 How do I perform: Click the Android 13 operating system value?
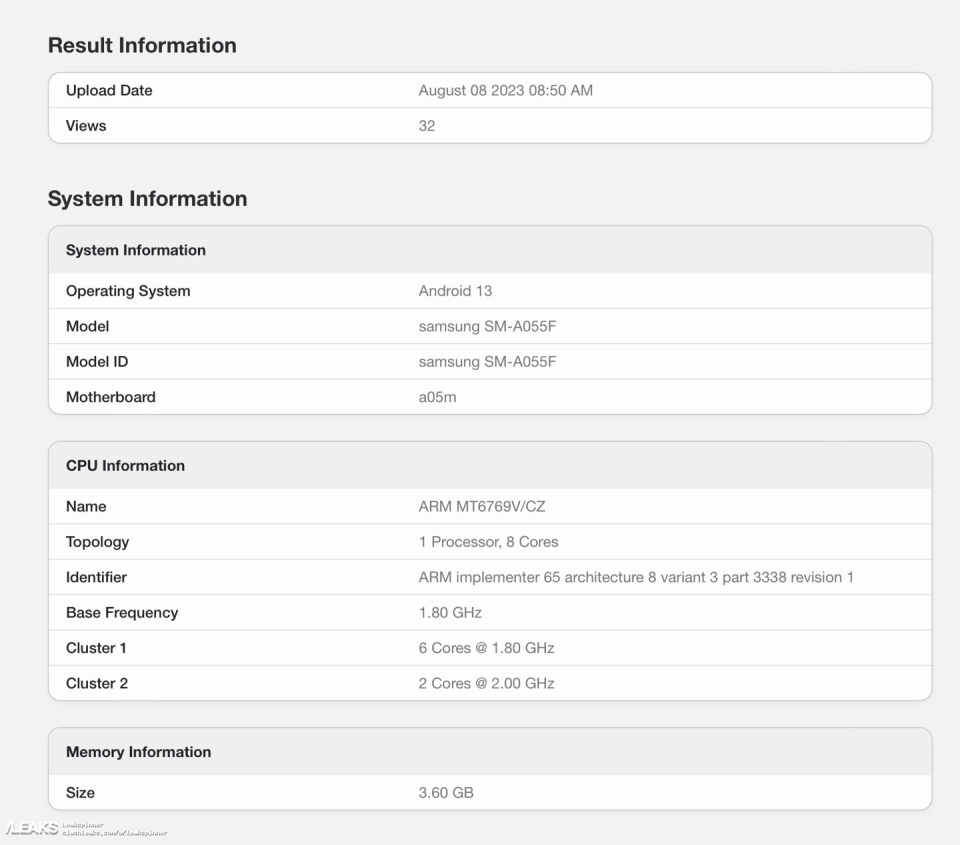click(455, 291)
